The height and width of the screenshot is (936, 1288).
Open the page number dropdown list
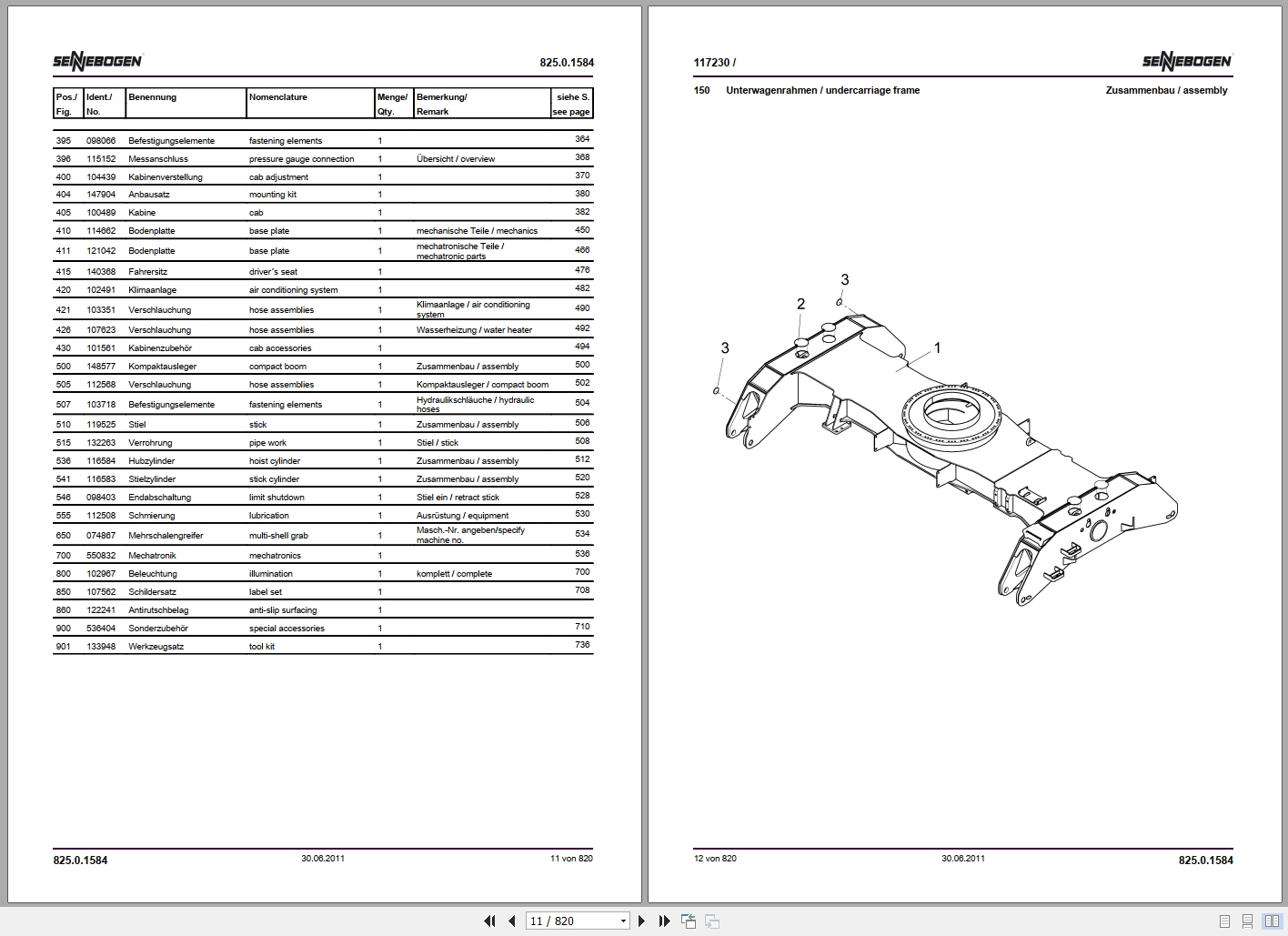[x=624, y=921]
